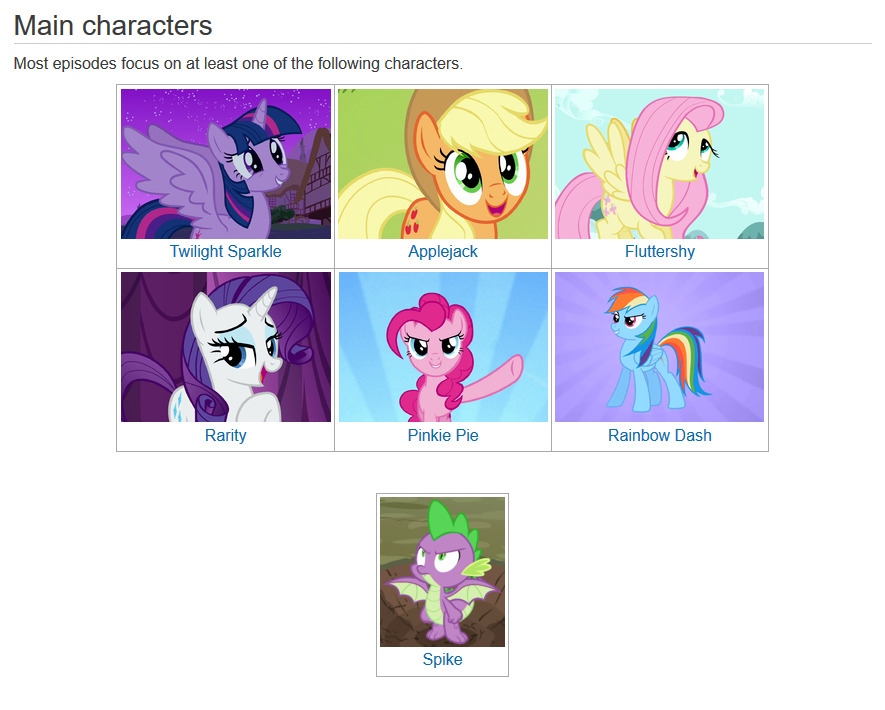Visit the Fluttershy text link
The height and width of the screenshot is (710, 885).
pos(660,252)
